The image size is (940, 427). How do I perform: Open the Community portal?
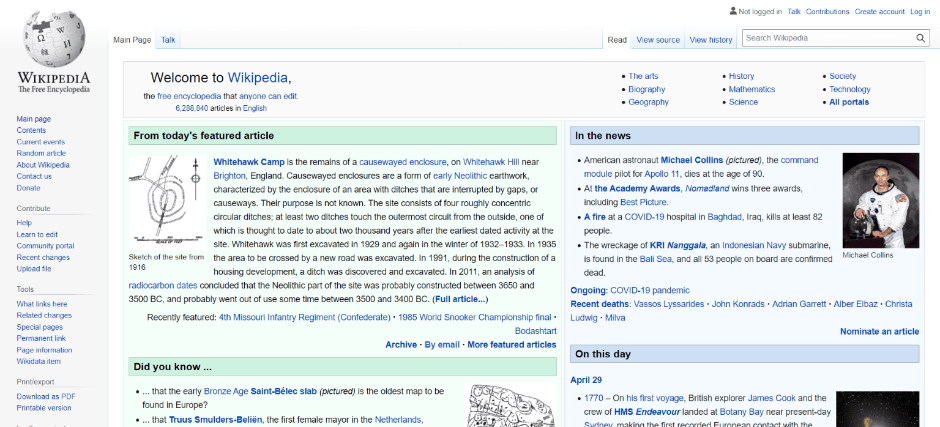(45, 246)
